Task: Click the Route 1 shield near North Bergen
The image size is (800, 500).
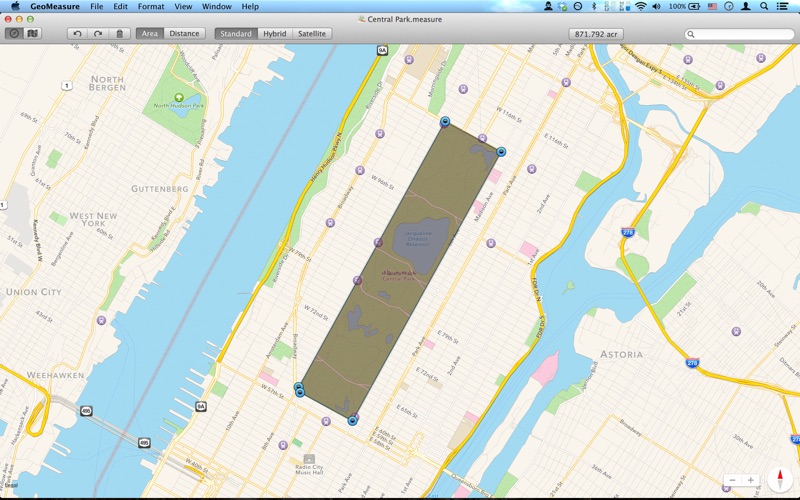Action: (x=66, y=86)
